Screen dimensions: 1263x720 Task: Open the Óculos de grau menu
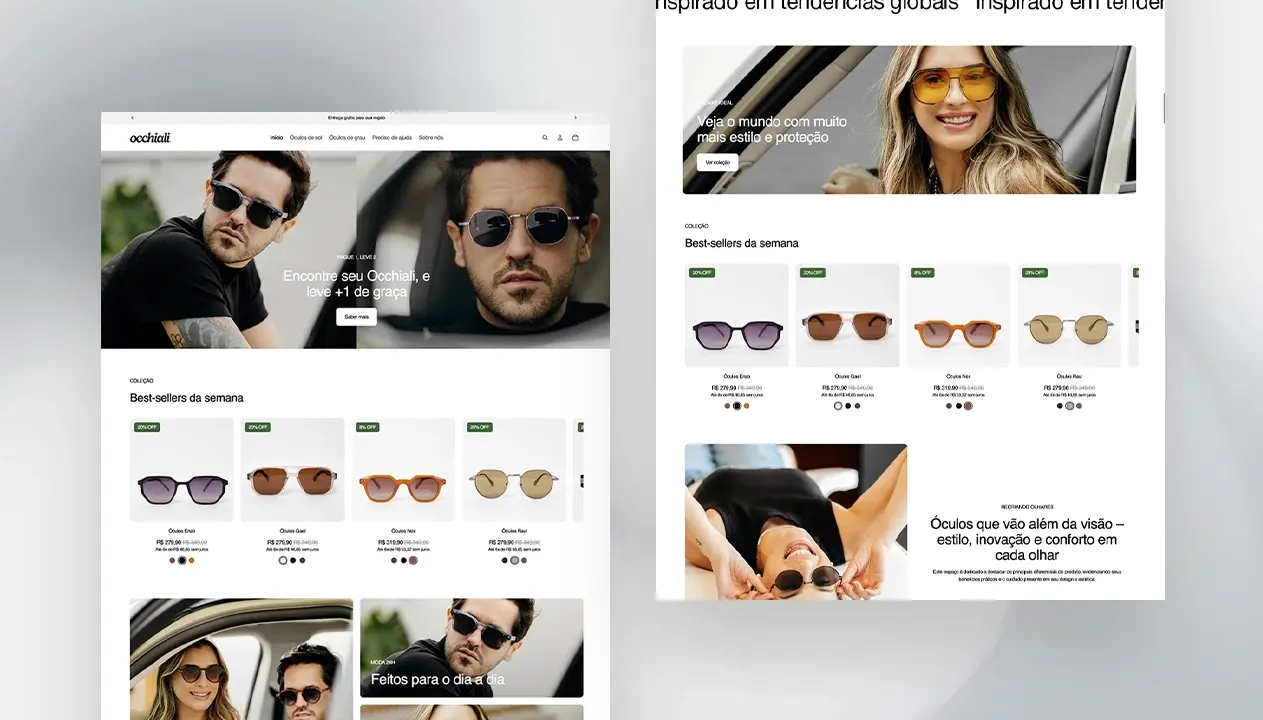pos(347,137)
